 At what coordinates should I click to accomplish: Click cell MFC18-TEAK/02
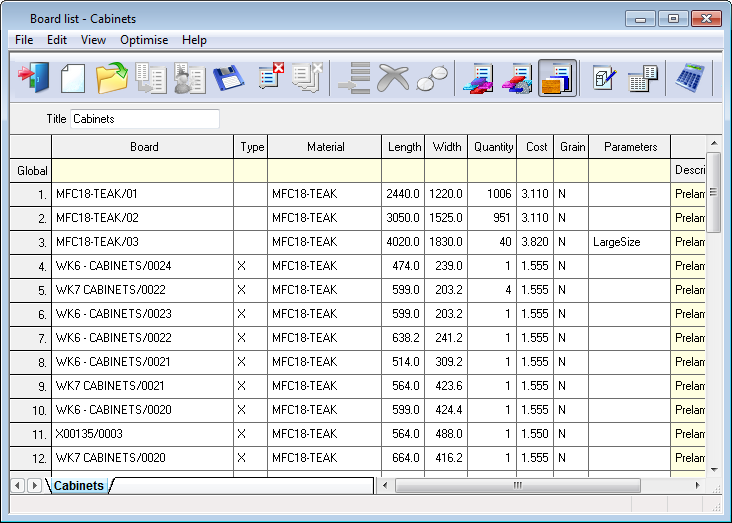pos(143,218)
